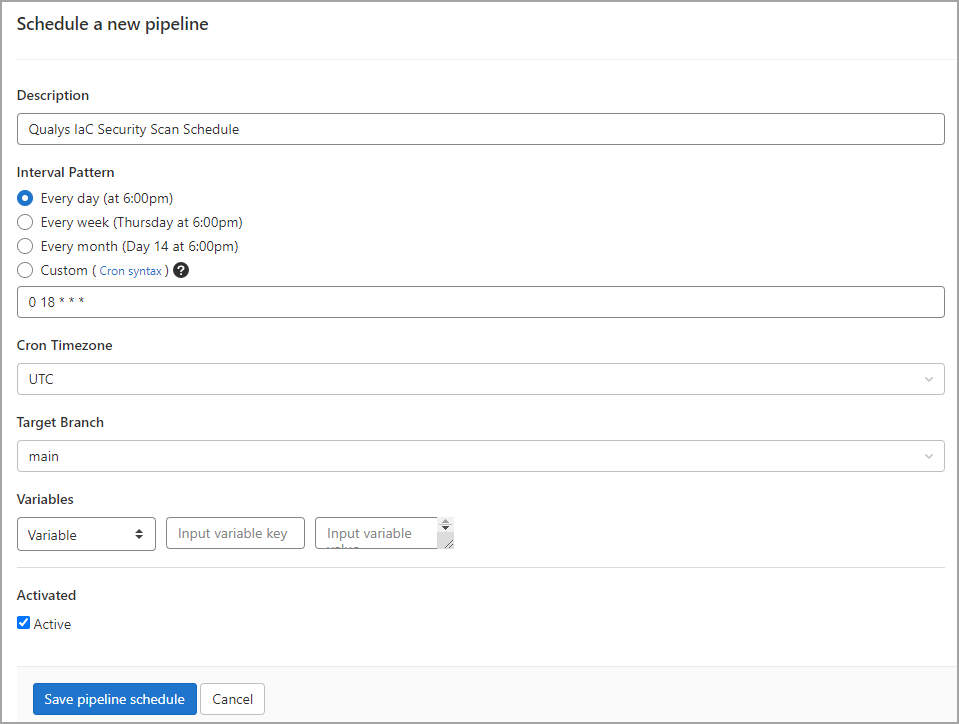This screenshot has width=959, height=724.
Task: Focus the Description text field
Action: coord(480,129)
